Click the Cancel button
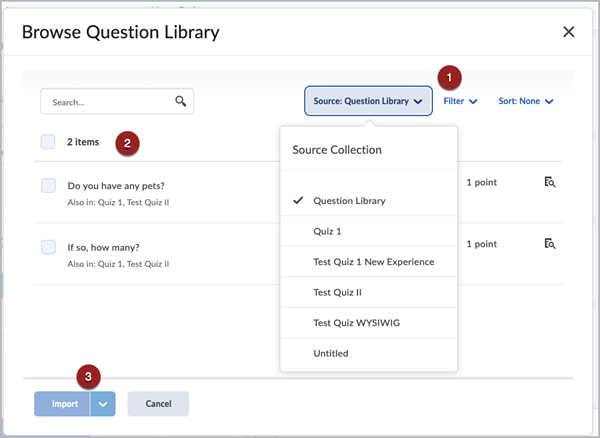Viewport: 600px width, 438px height. 158,404
